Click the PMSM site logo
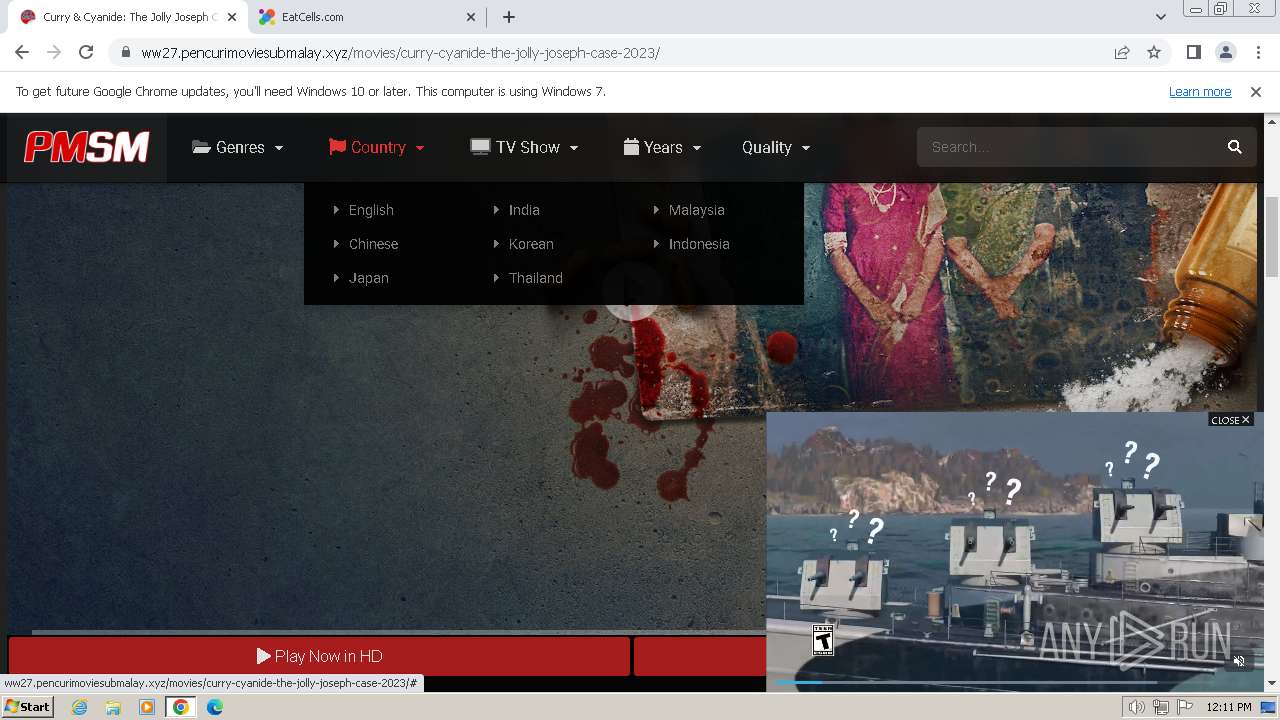1280x720 pixels. pos(87,147)
